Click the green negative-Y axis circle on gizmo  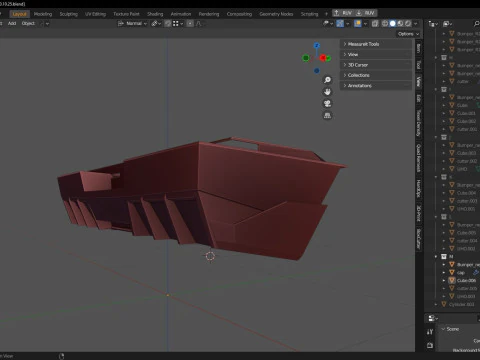point(305,58)
